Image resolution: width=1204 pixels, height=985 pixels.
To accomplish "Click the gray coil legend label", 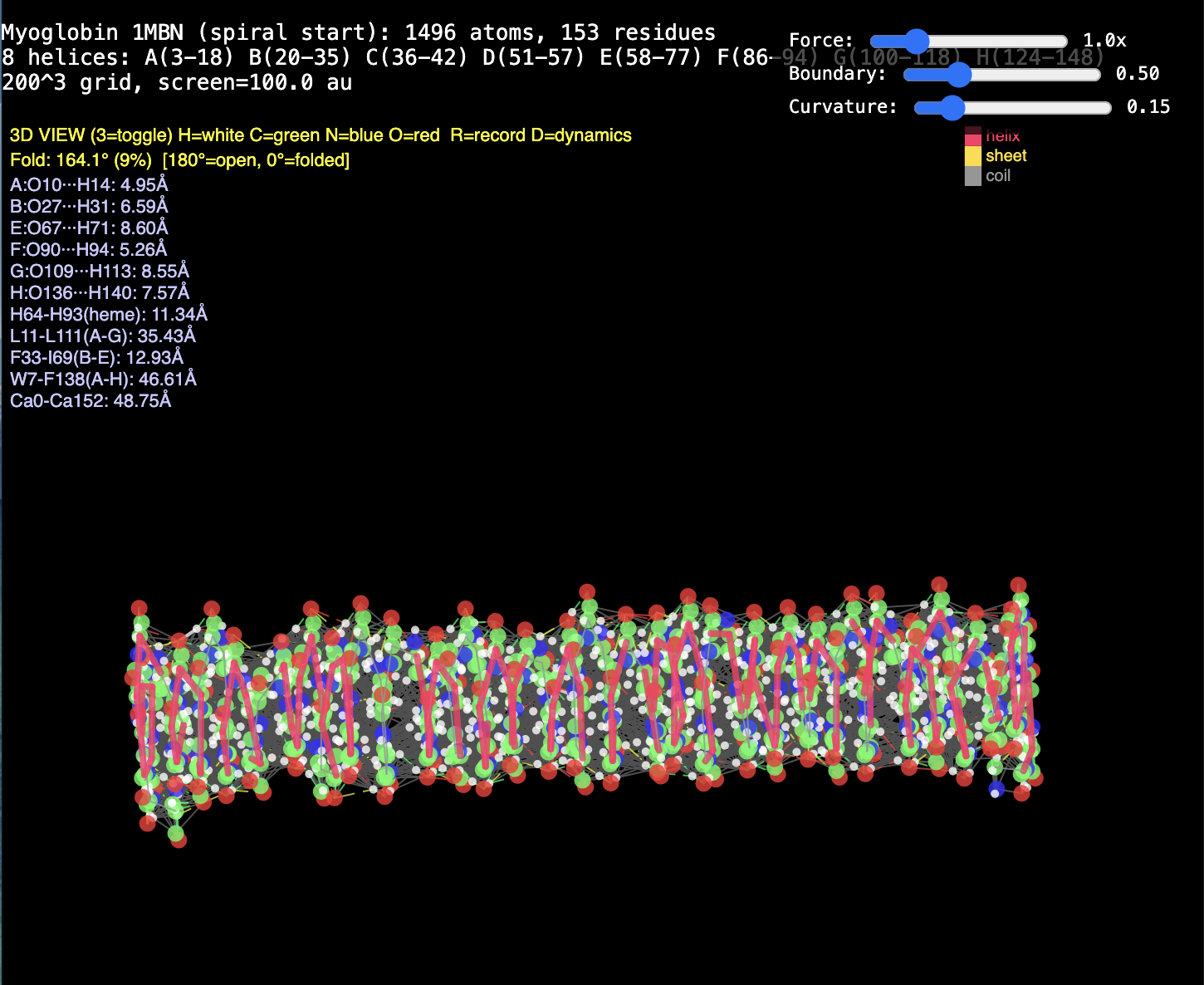I will click(x=998, y=176).
